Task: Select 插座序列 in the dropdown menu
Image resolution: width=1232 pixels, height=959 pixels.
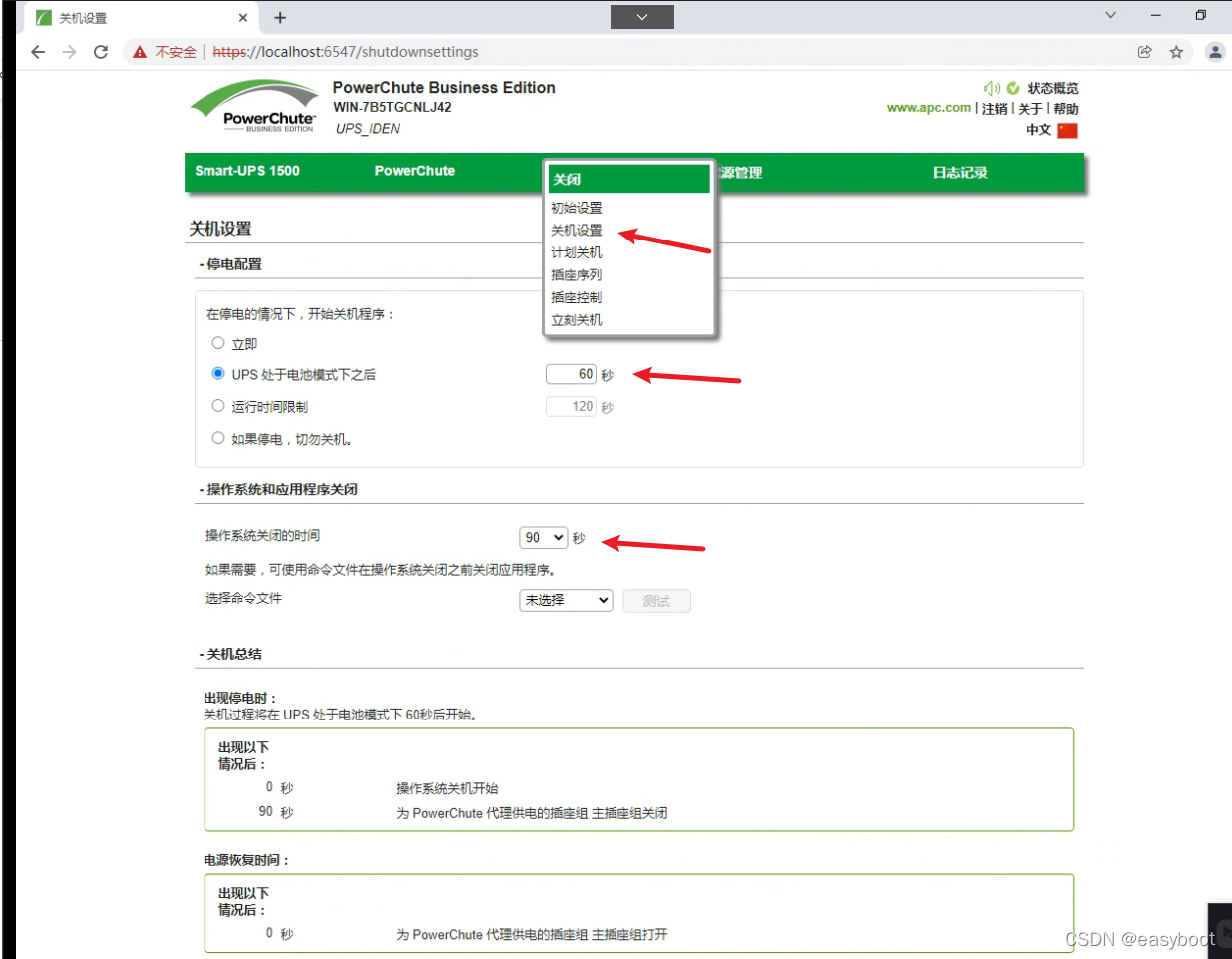Action: (577, 275)
